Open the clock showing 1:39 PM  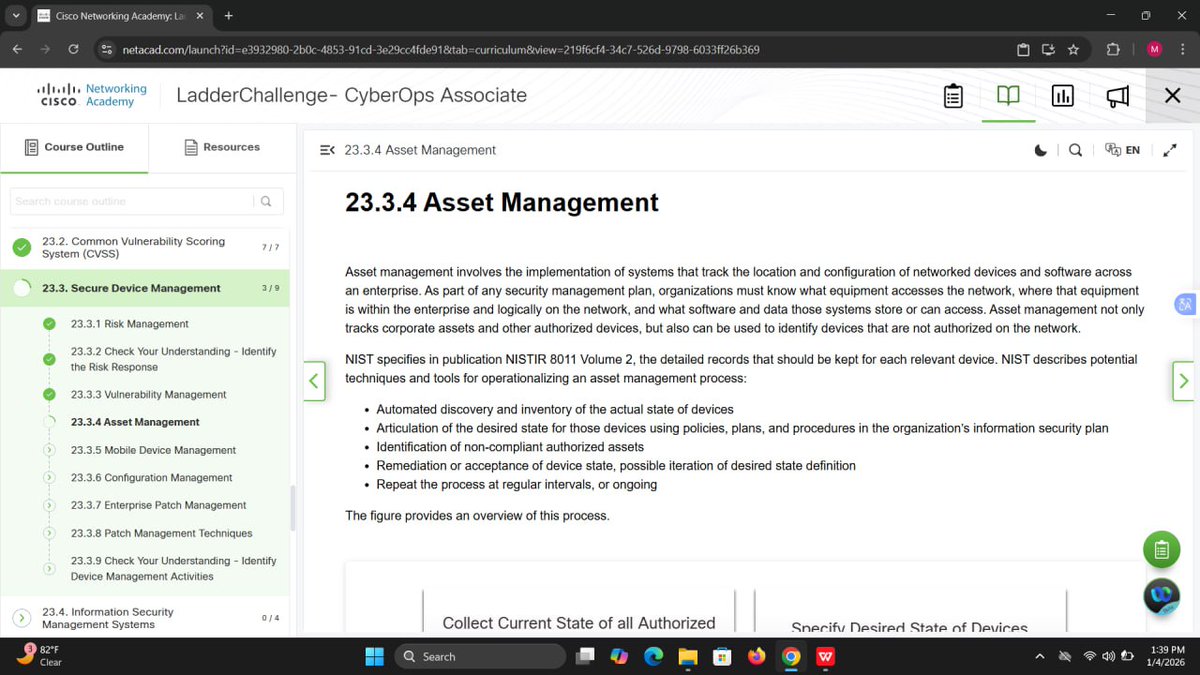click(1168, 656)
